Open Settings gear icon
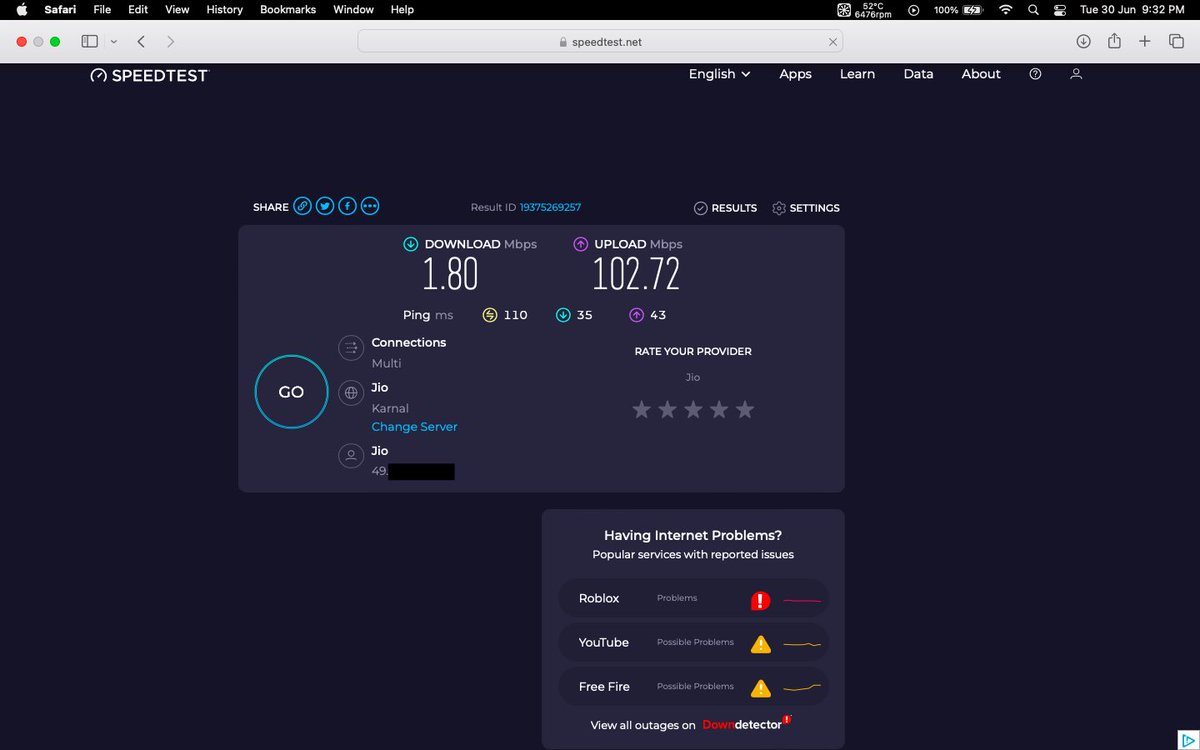 779,208
